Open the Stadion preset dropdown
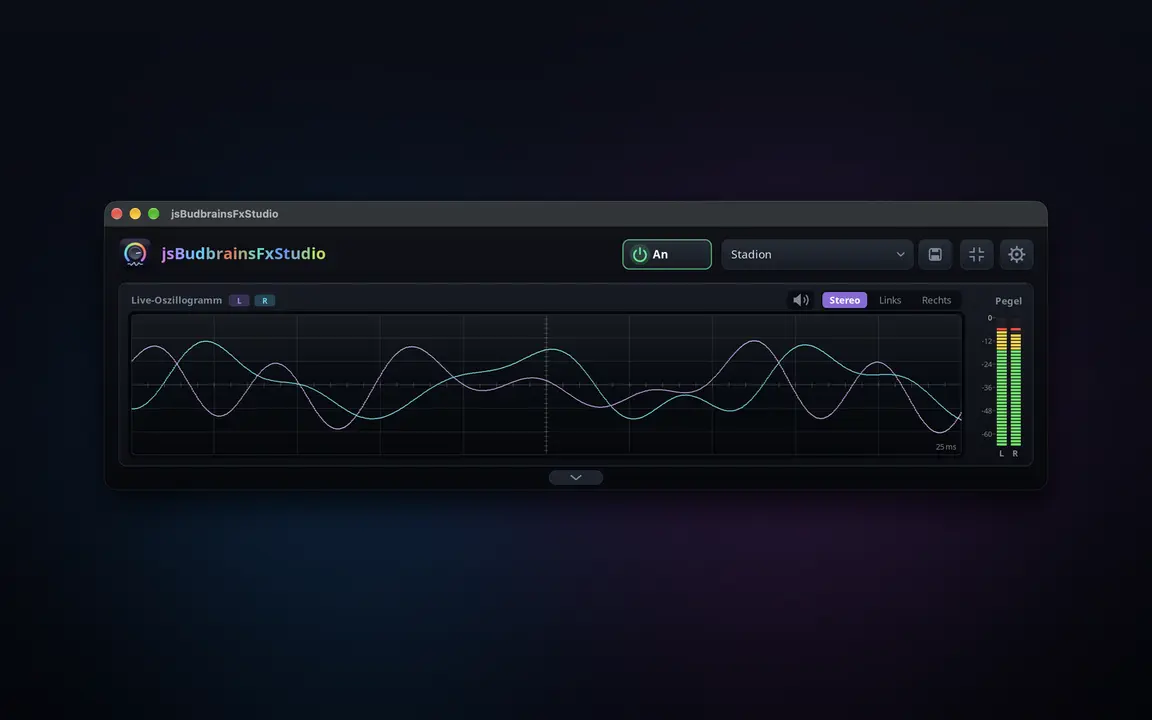 tap(817, 254)
